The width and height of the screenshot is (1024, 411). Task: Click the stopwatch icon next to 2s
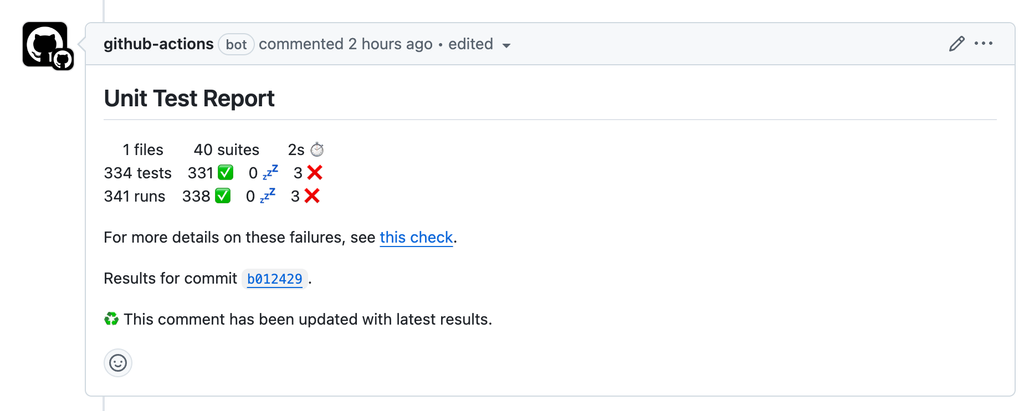[x=317, y=150]
